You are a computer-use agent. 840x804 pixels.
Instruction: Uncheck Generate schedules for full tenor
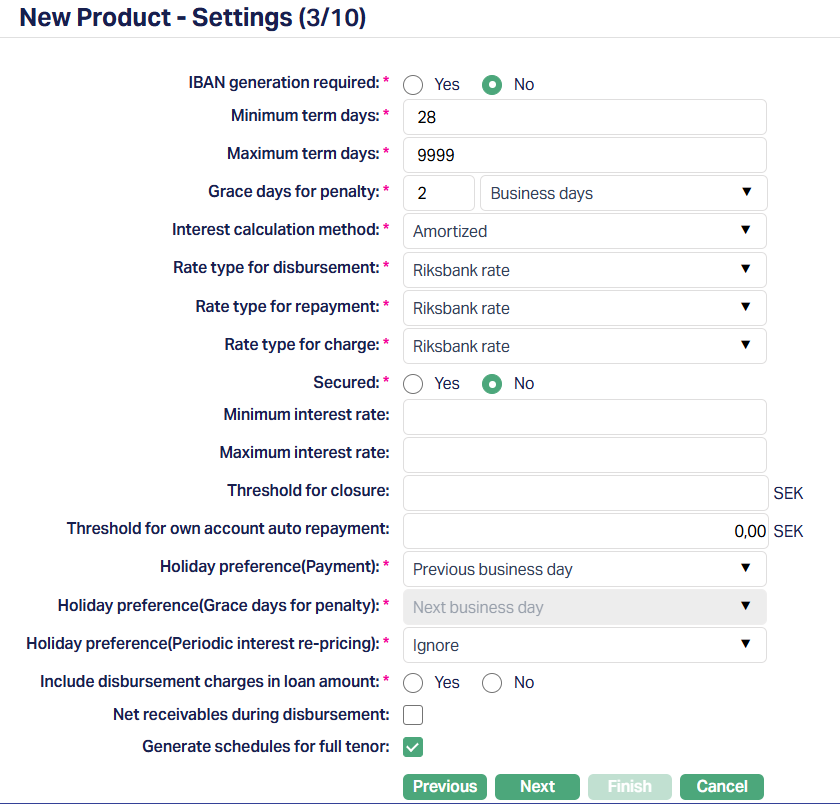click(x=413, y=747)
